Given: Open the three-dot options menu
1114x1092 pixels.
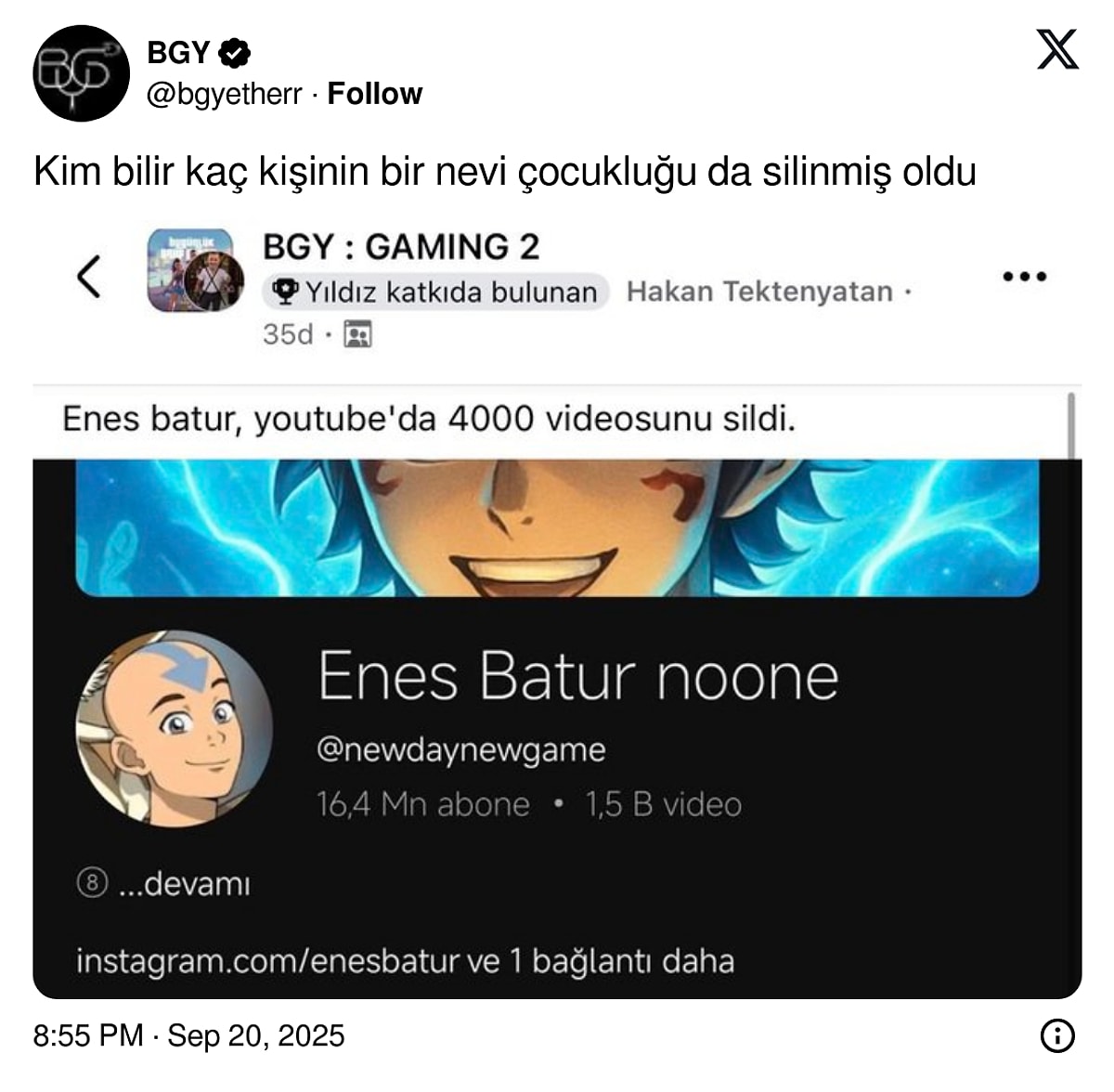Looking at the screenshot, I should tap(1025, 276).
